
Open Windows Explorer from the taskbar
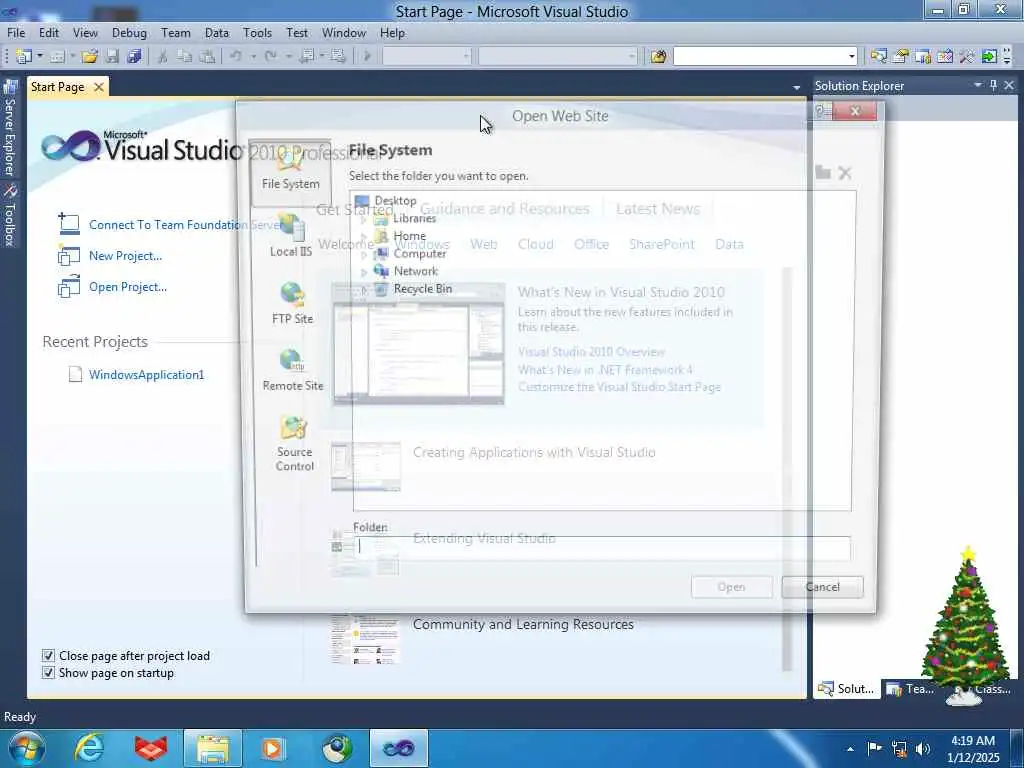click(213, 748)
